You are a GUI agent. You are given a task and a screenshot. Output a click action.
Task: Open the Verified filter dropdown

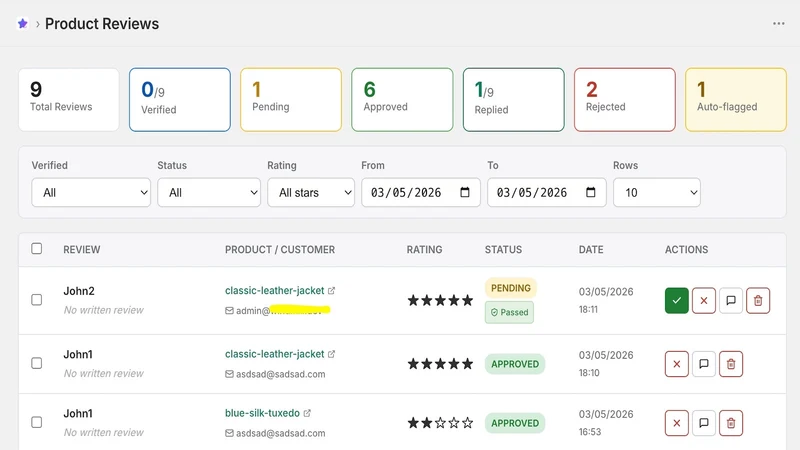pos(91,192)
